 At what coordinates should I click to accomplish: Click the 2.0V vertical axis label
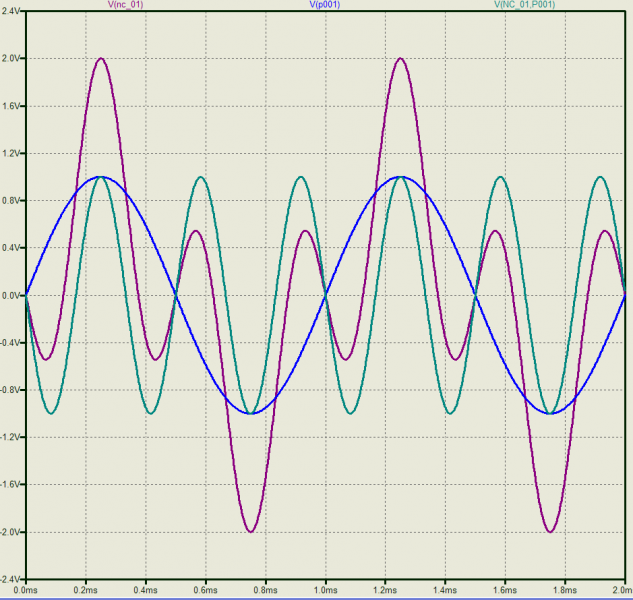[x=11, y=58]
